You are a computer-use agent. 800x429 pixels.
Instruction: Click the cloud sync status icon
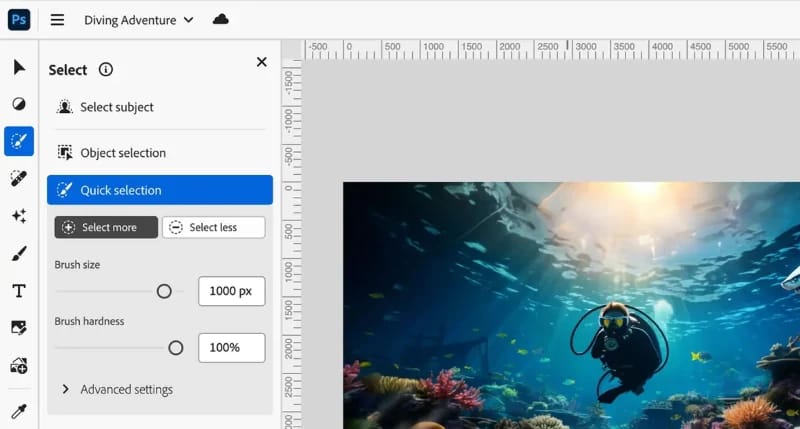(220, 19)
